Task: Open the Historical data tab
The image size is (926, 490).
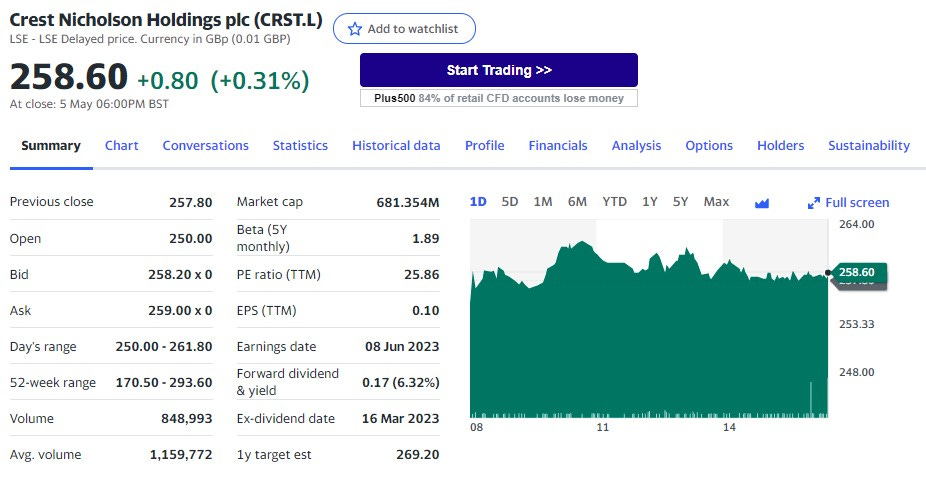Action: (396, 146)
